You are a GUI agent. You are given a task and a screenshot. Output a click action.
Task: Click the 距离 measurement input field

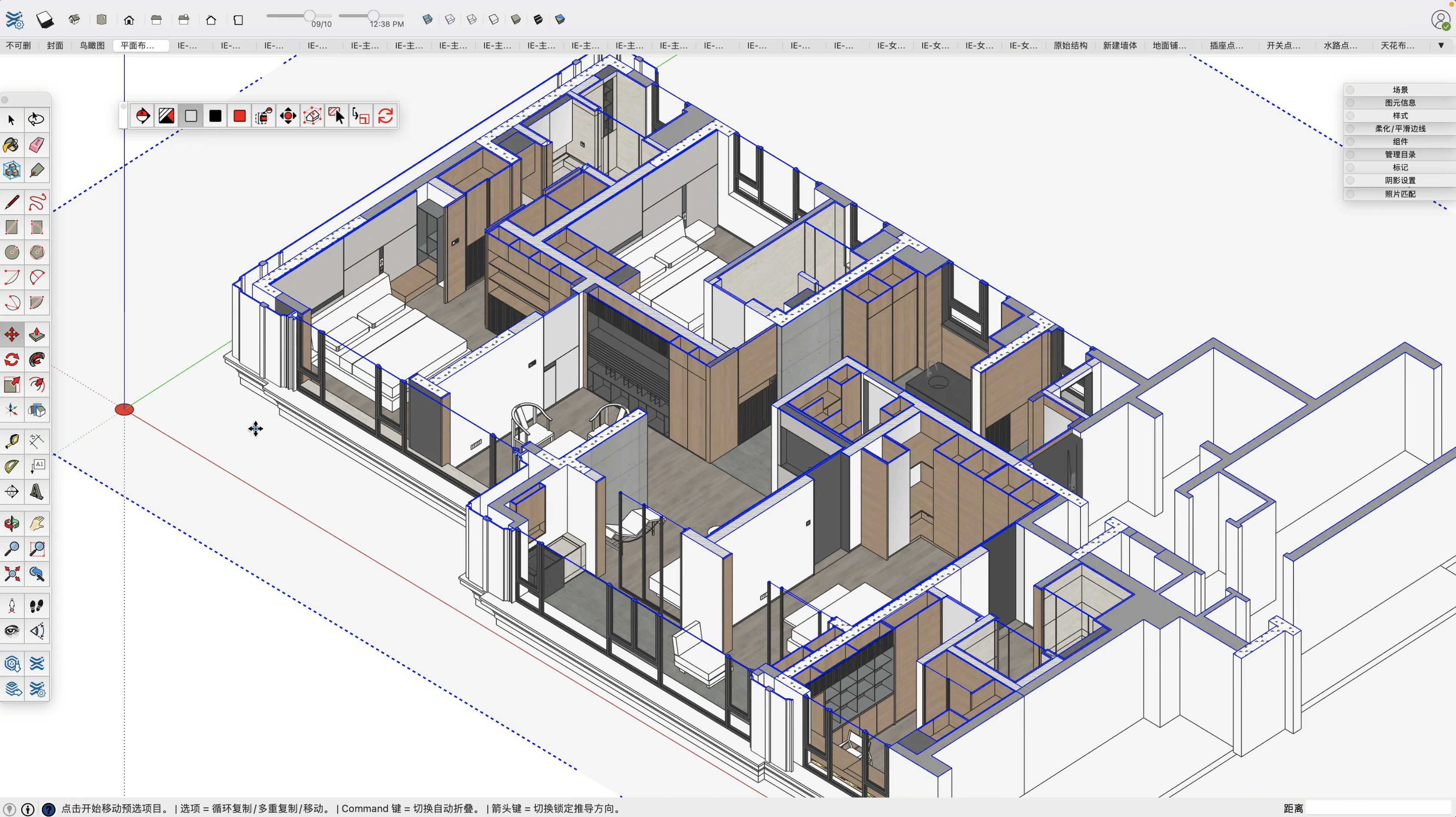(1379, 808)
